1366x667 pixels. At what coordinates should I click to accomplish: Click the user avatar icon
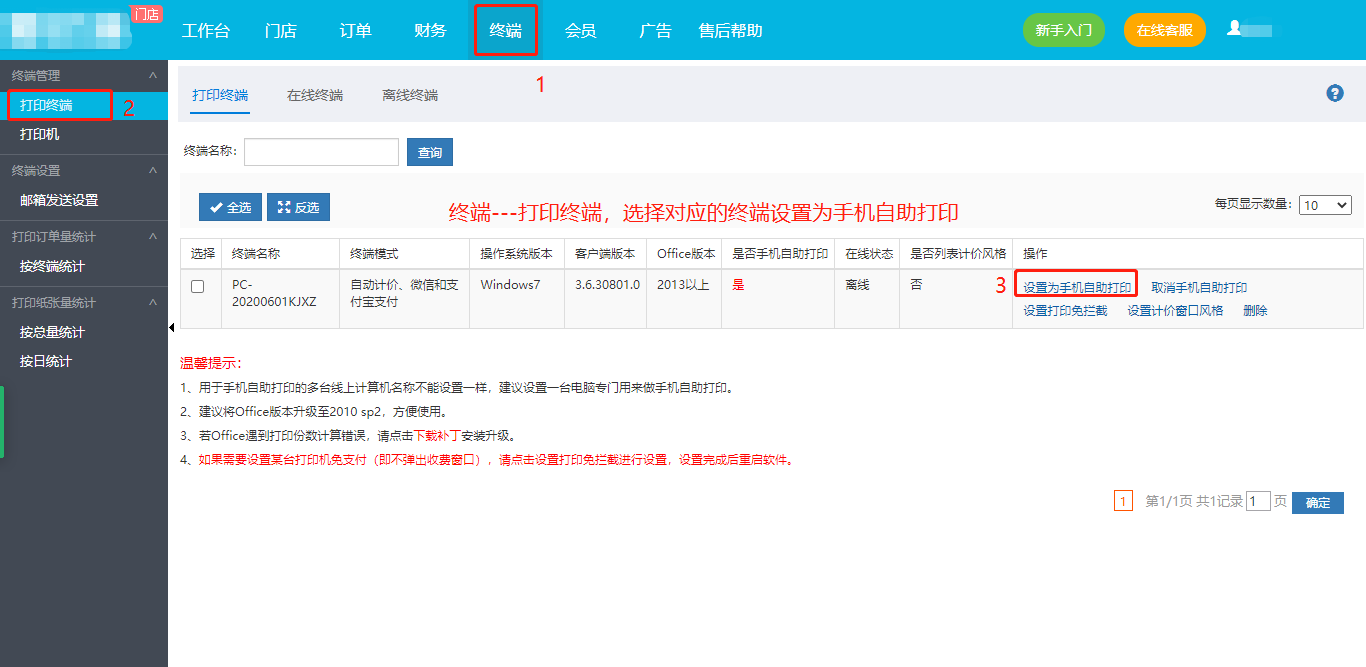pyautogui.click(x=1234, y=29)
